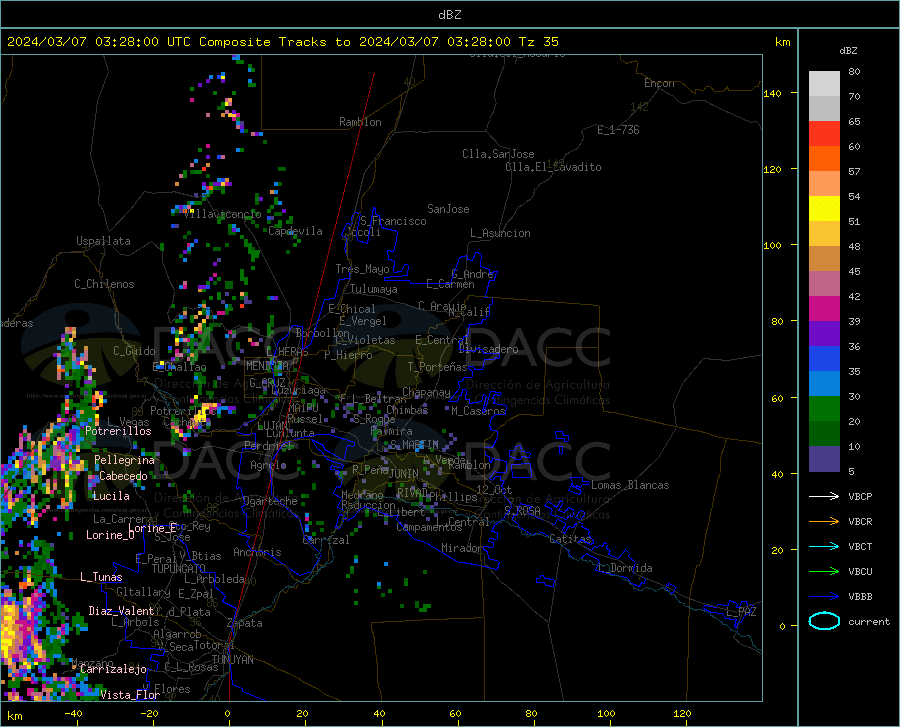Click the 'Zapata' map label
The width and height of the screenshot is (900, 727).
(x=245, y=623)
